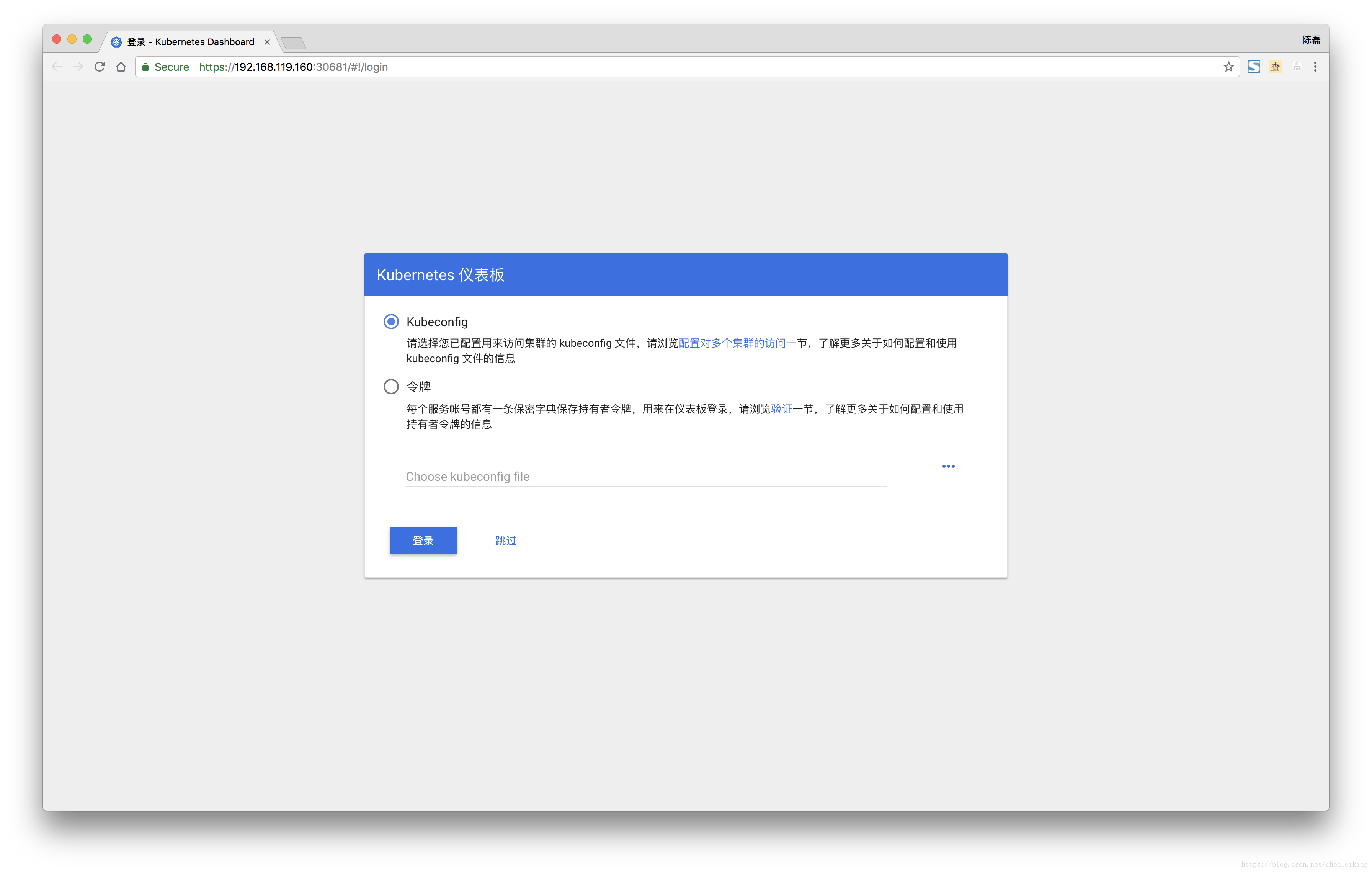Click the 陈磊 profile name
Screen dimensions: 1372x872
(x=1311, y=39)
